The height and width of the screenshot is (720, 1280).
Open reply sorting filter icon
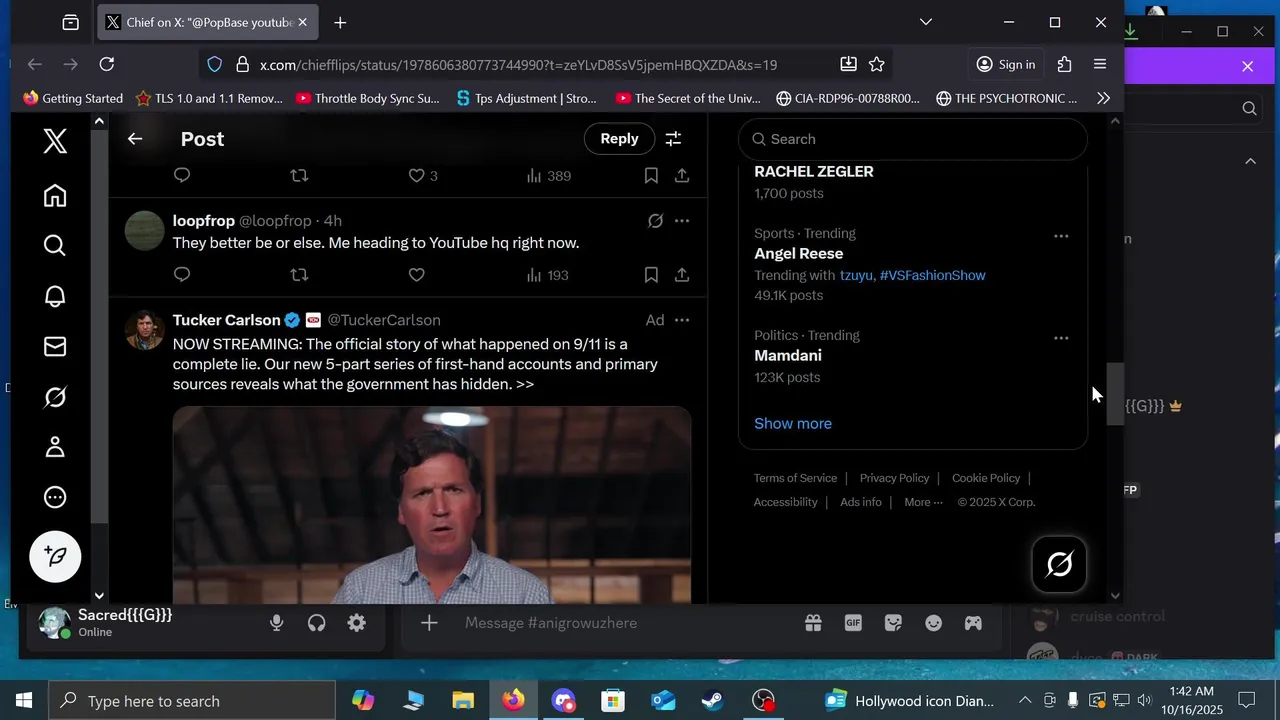674,139
